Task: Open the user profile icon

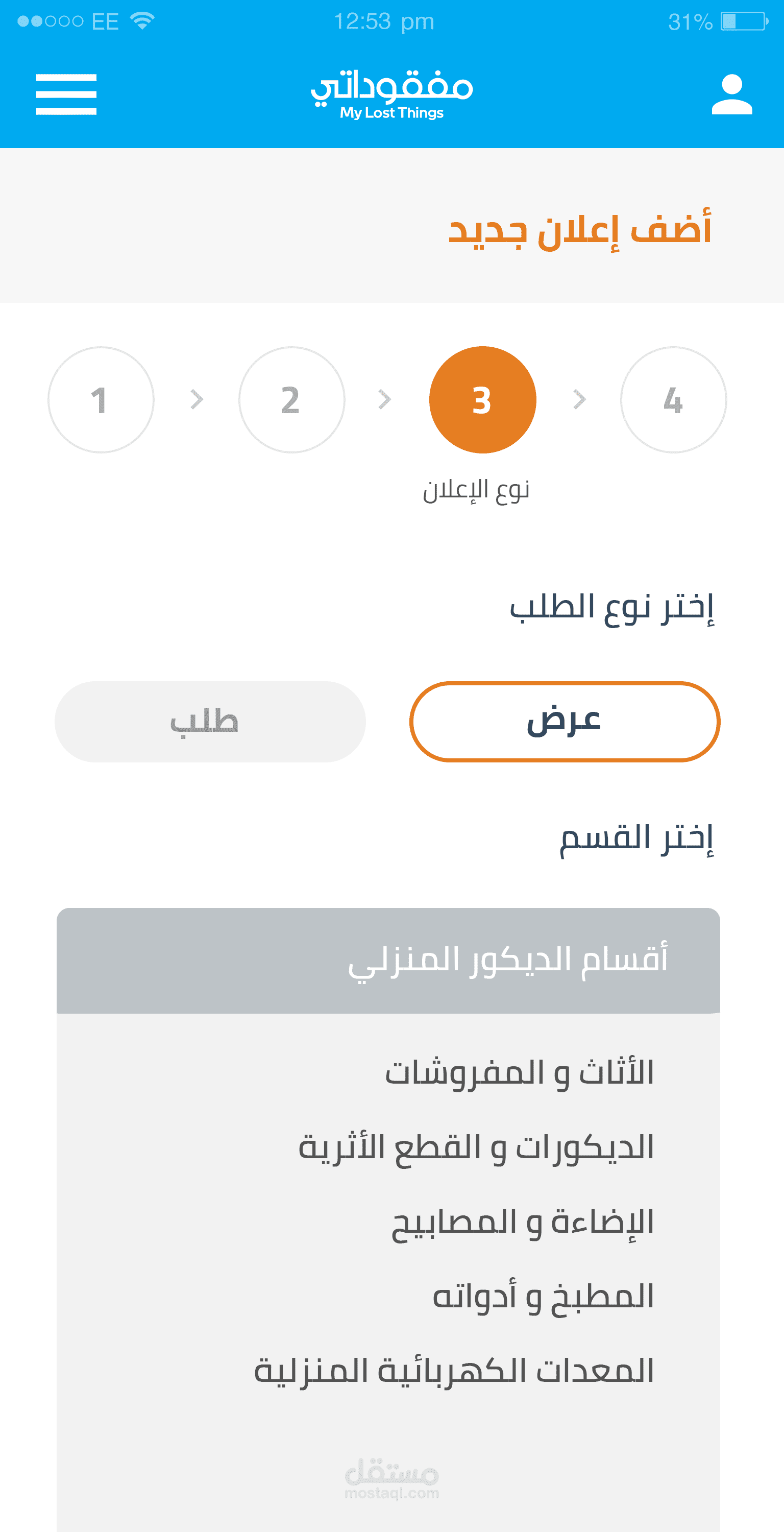Action: coord(732,94)
